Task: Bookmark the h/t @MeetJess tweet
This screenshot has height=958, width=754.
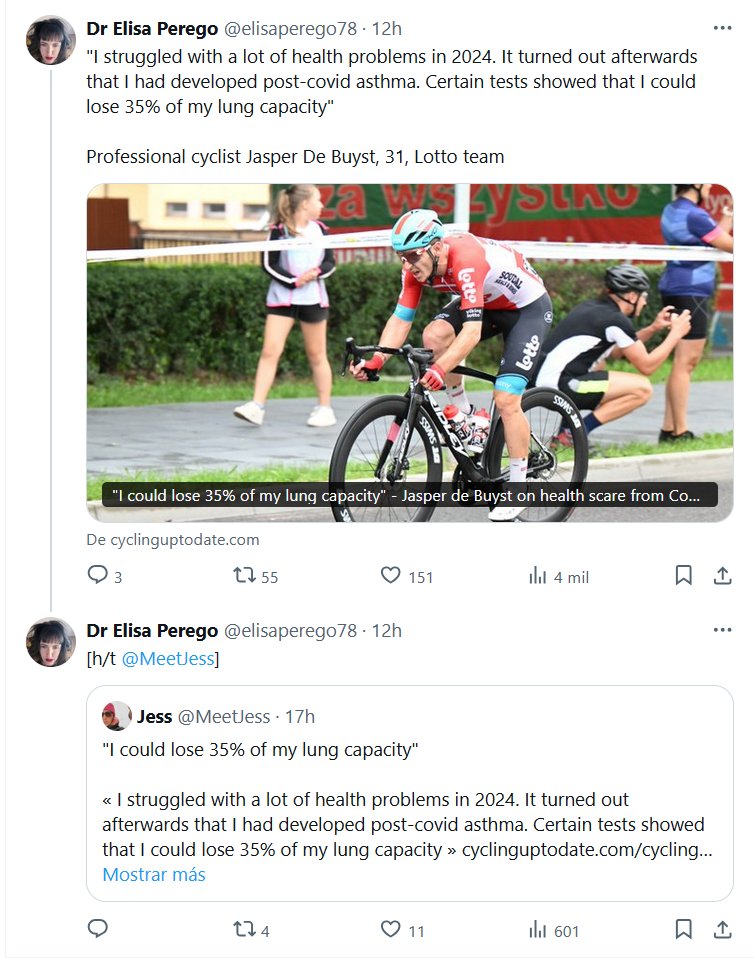Action: click(683, 929)
